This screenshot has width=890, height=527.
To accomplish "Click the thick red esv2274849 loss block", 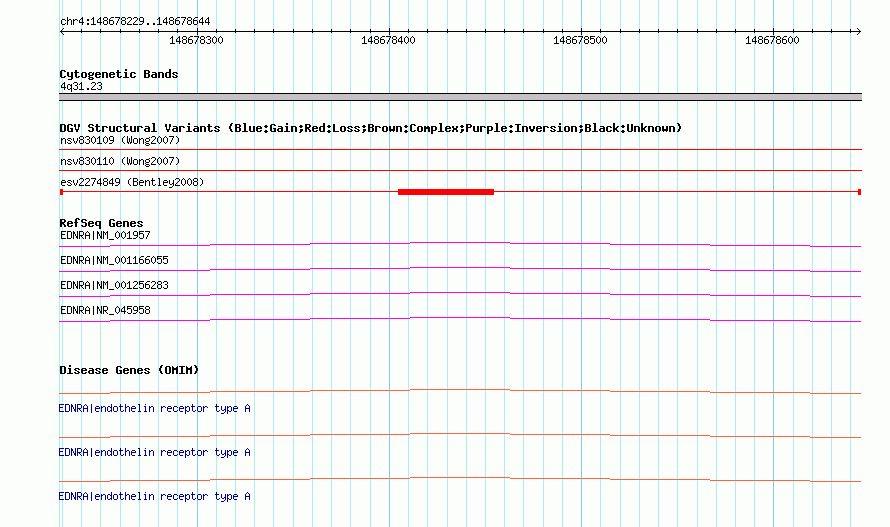I will (x=446, y=192).
